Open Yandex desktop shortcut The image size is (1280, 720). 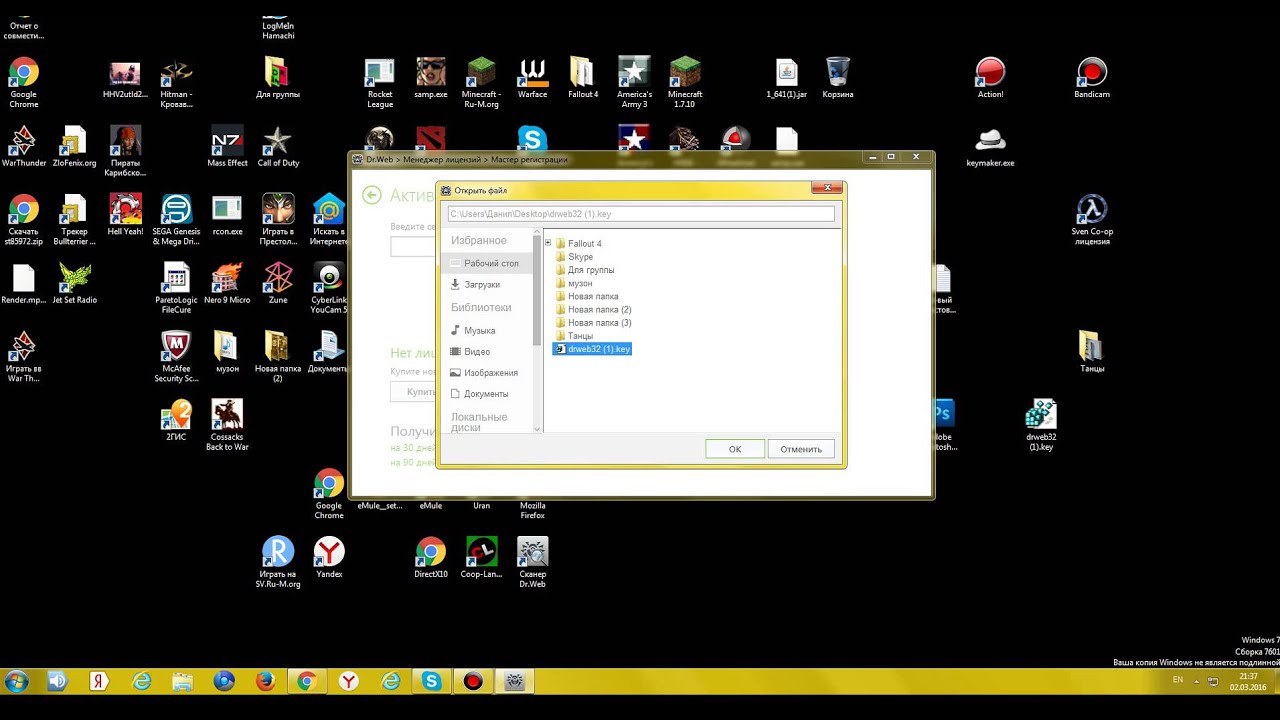[329, 557]
